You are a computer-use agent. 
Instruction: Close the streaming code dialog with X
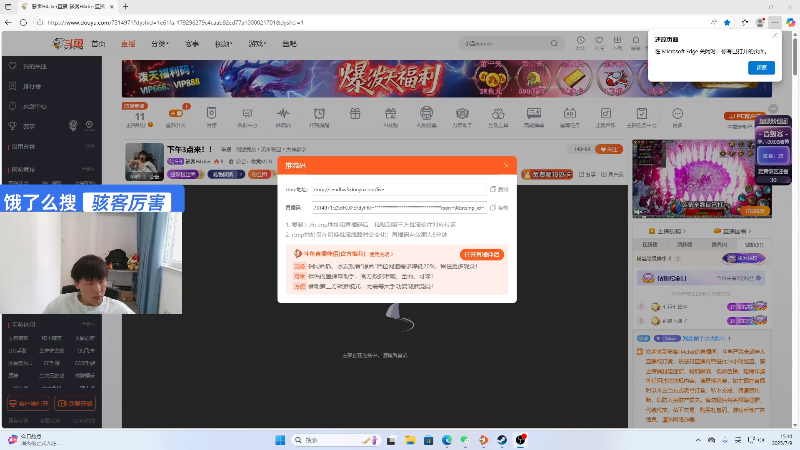(x=506, y=165)
